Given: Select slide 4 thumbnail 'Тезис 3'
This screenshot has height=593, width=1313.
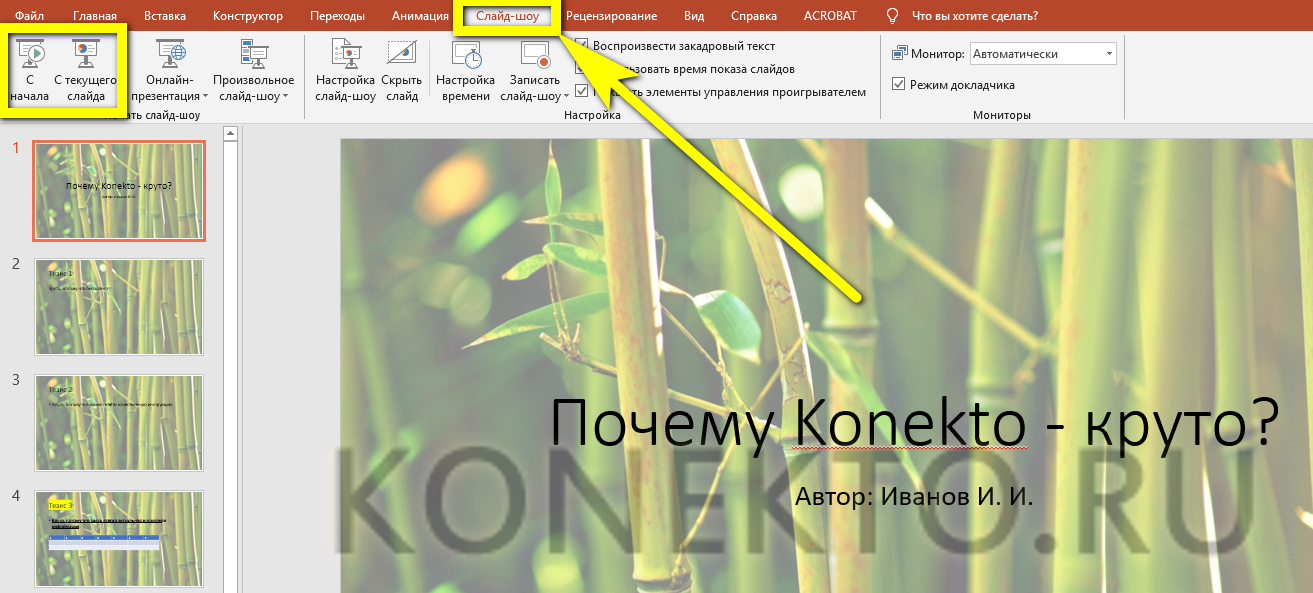Looking at the screenshot, I should (119, 540).
